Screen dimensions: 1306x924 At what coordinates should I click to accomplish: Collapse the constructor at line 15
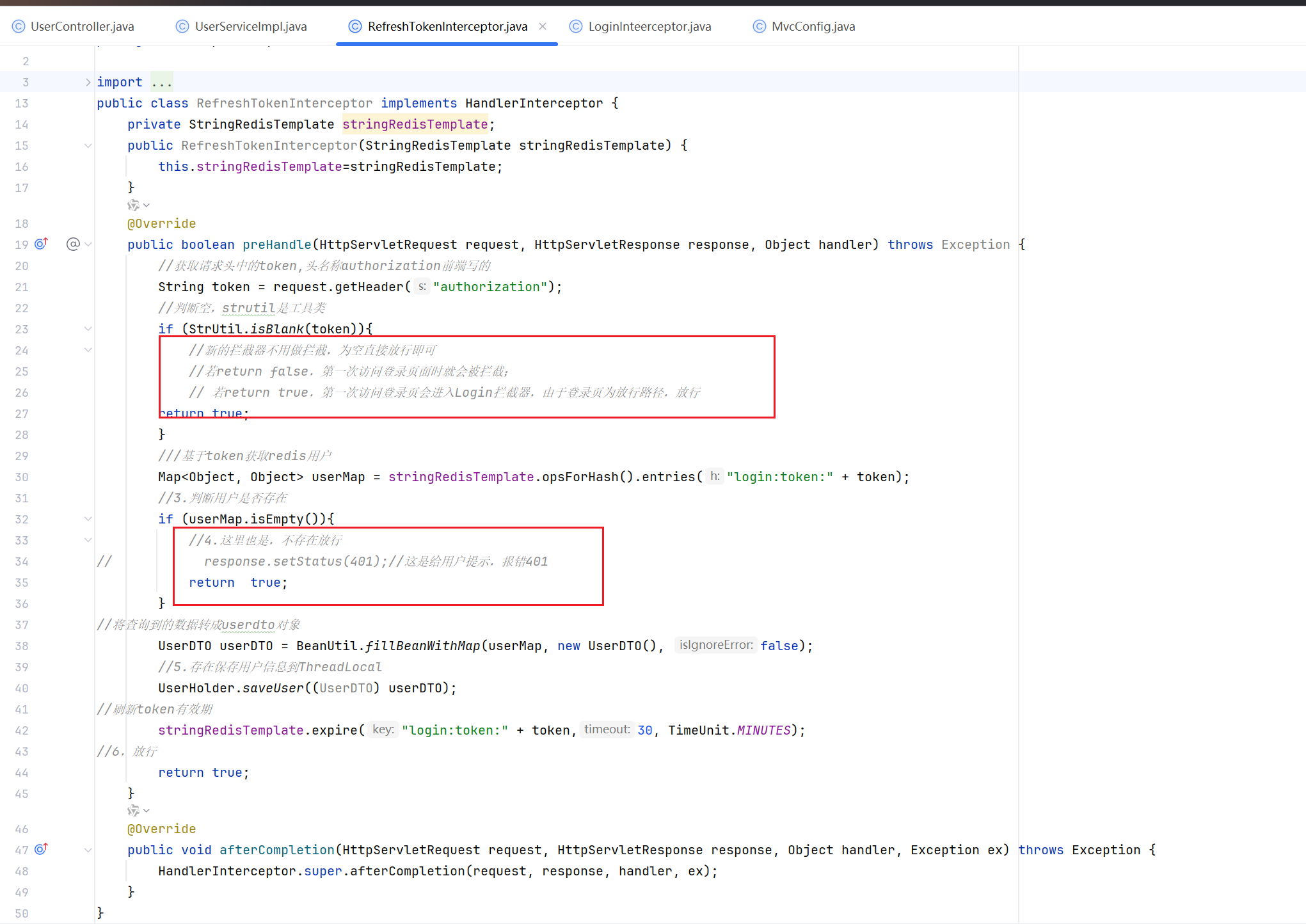click(88, 145)
